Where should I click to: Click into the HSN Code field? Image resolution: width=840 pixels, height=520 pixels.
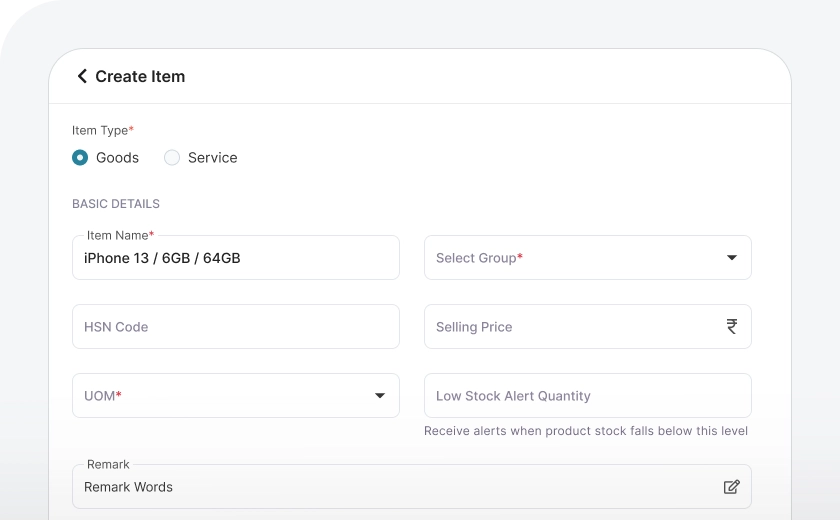pyautogui.click(x=235, y=327)
